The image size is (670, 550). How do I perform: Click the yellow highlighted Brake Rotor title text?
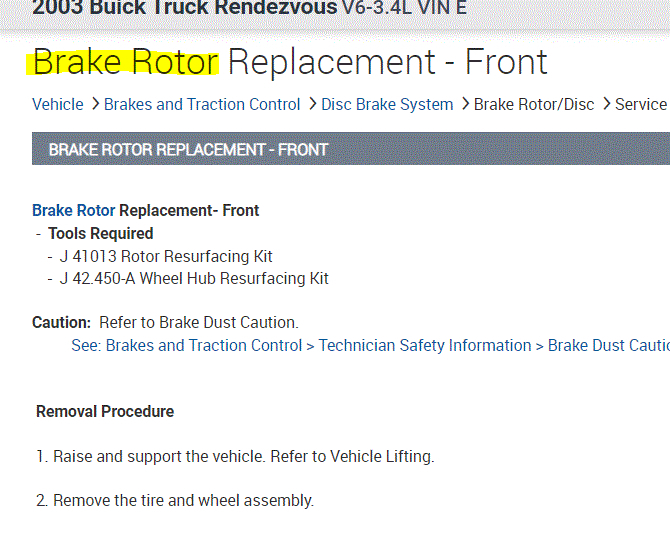pyautogui.click(x=126, y=62)
